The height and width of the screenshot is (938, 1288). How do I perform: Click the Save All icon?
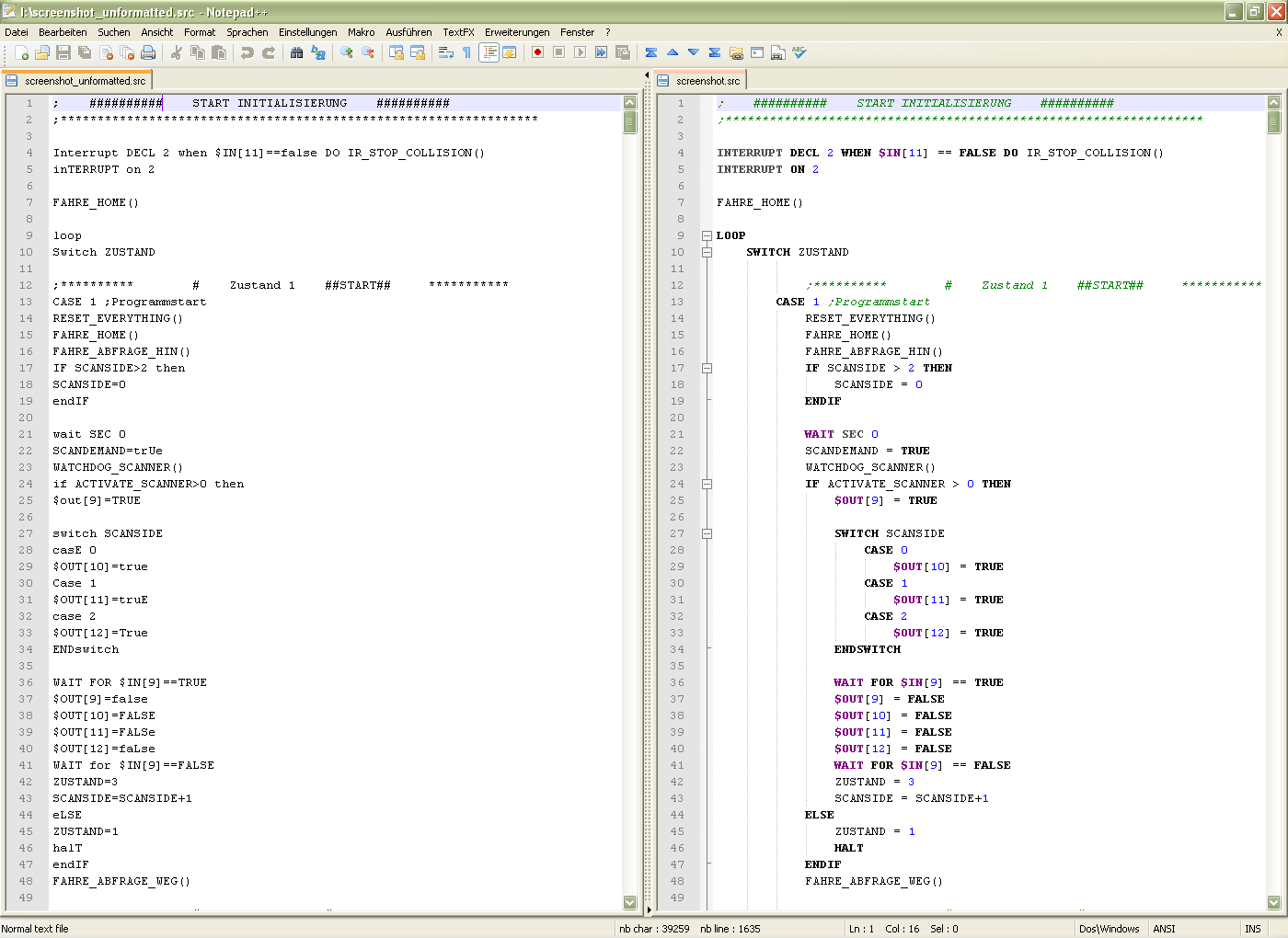tap(85, 53)
